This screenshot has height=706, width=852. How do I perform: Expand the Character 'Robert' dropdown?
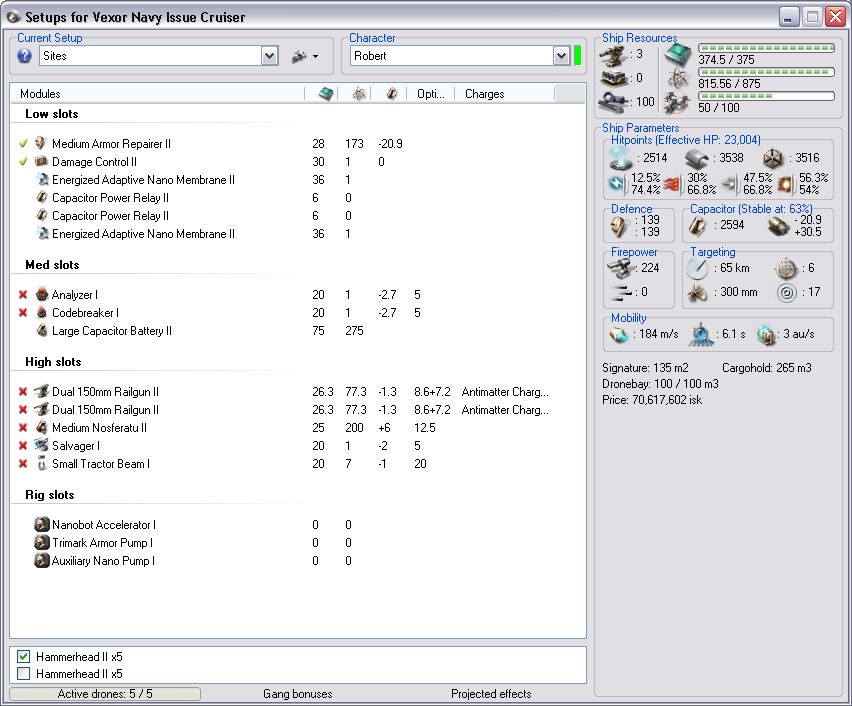coord(561,55)
